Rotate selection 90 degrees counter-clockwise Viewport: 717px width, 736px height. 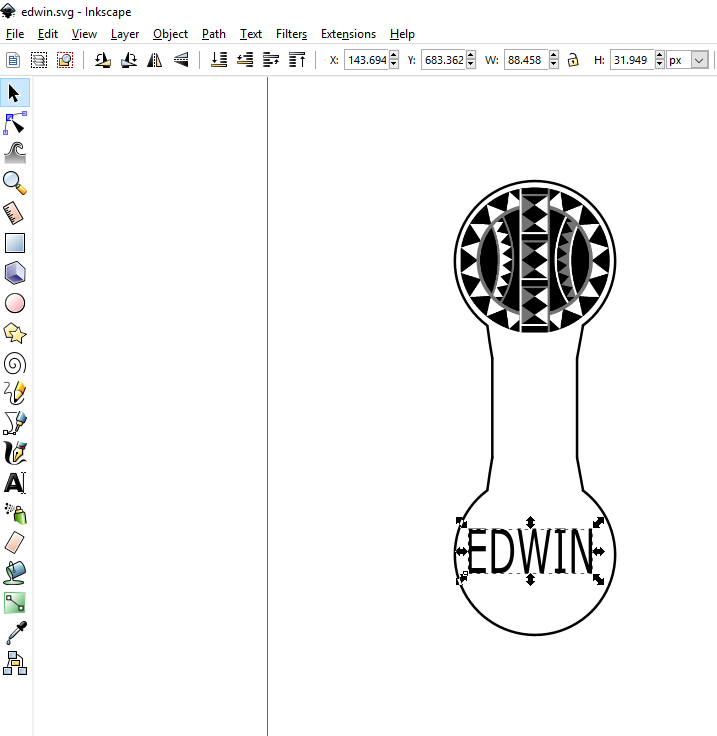[102, 60]
